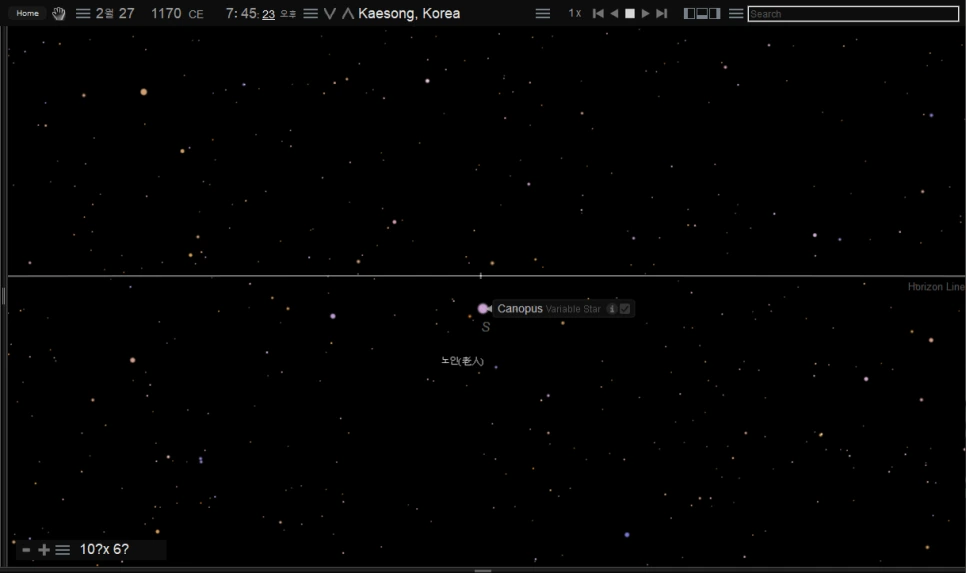Click the S south compass marker

(485, 327)
